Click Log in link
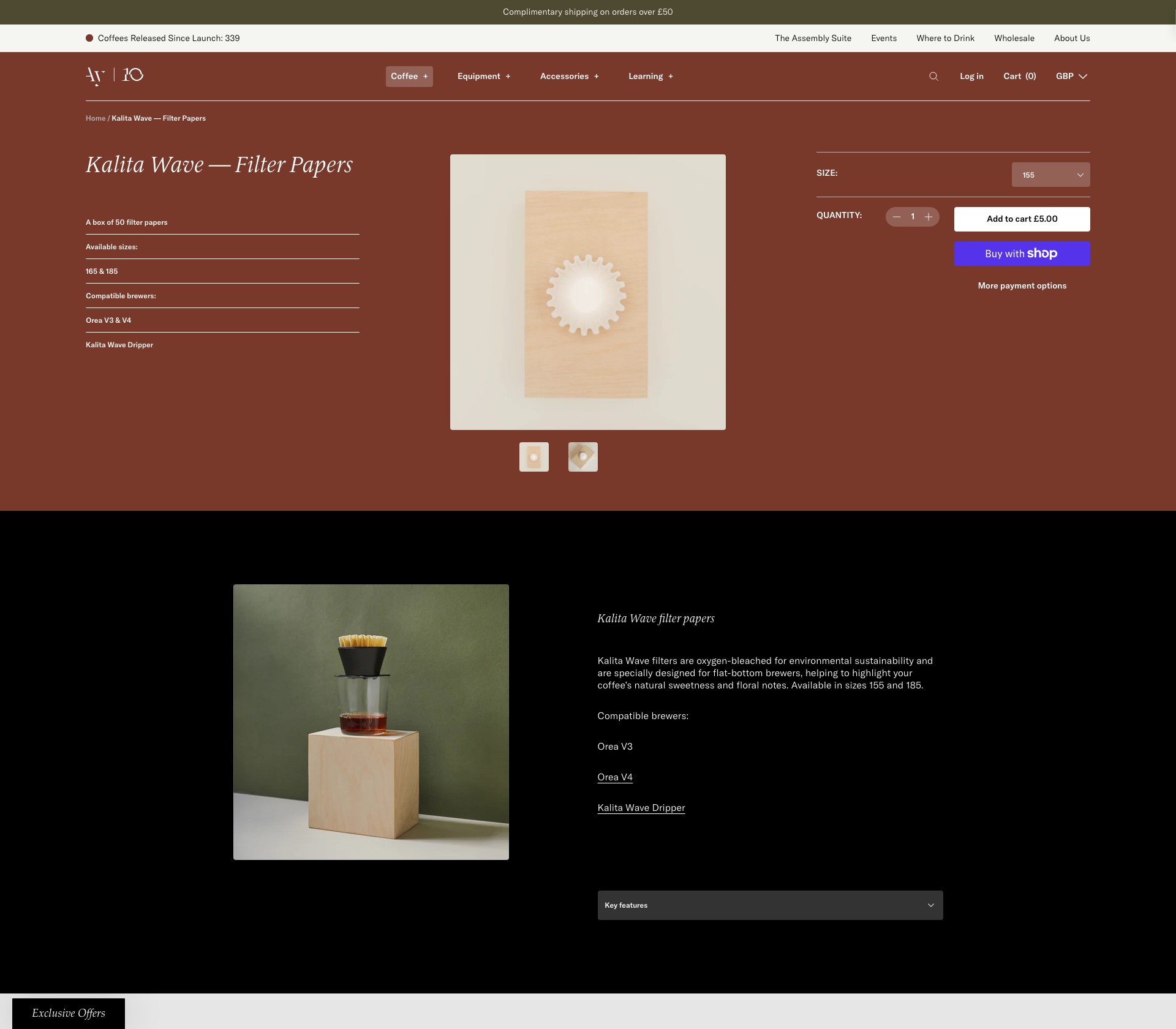The height and width of the screenshot is (1029, 1176). click(971, 77)
